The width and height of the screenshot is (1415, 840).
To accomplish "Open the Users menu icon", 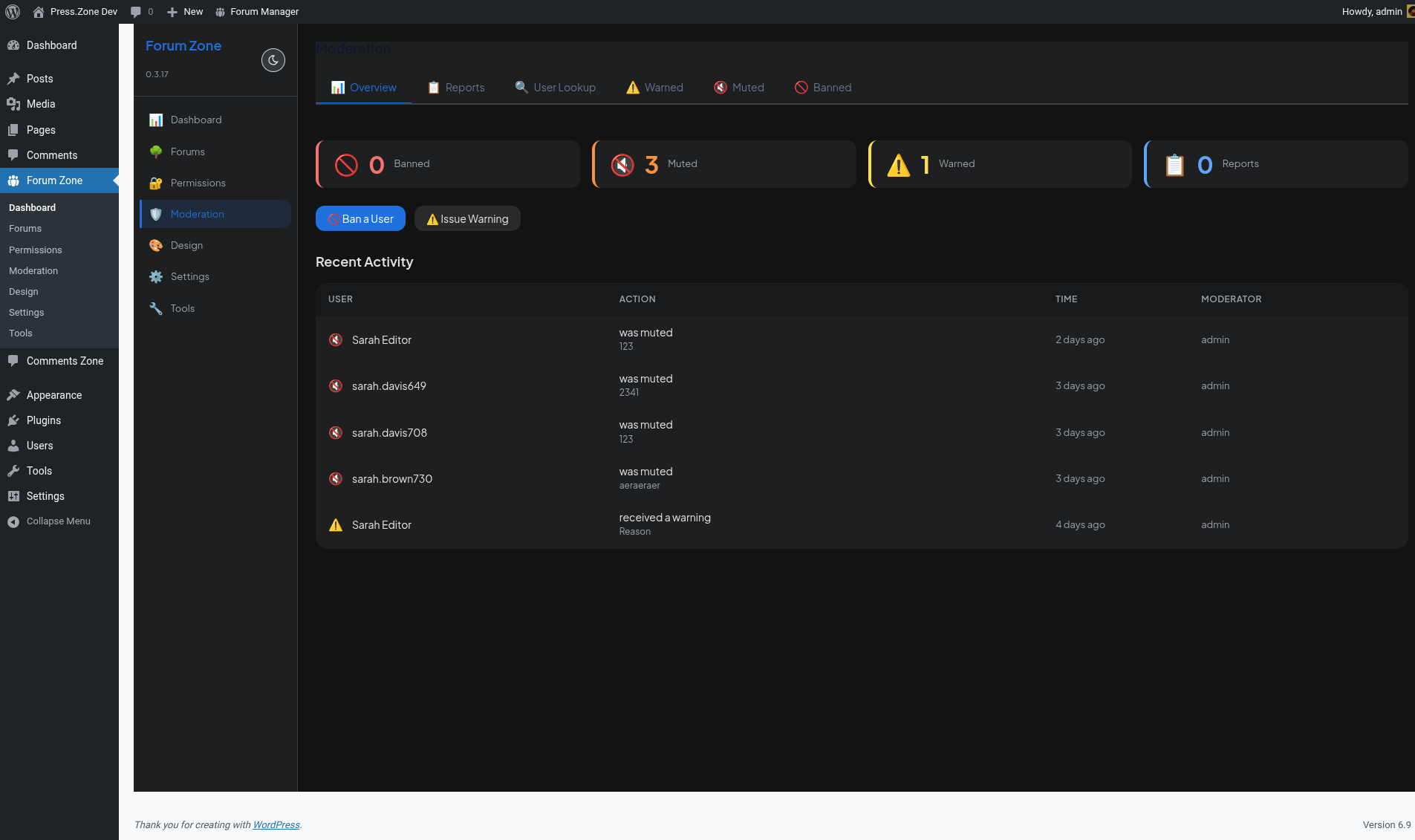I will [13, 446].
